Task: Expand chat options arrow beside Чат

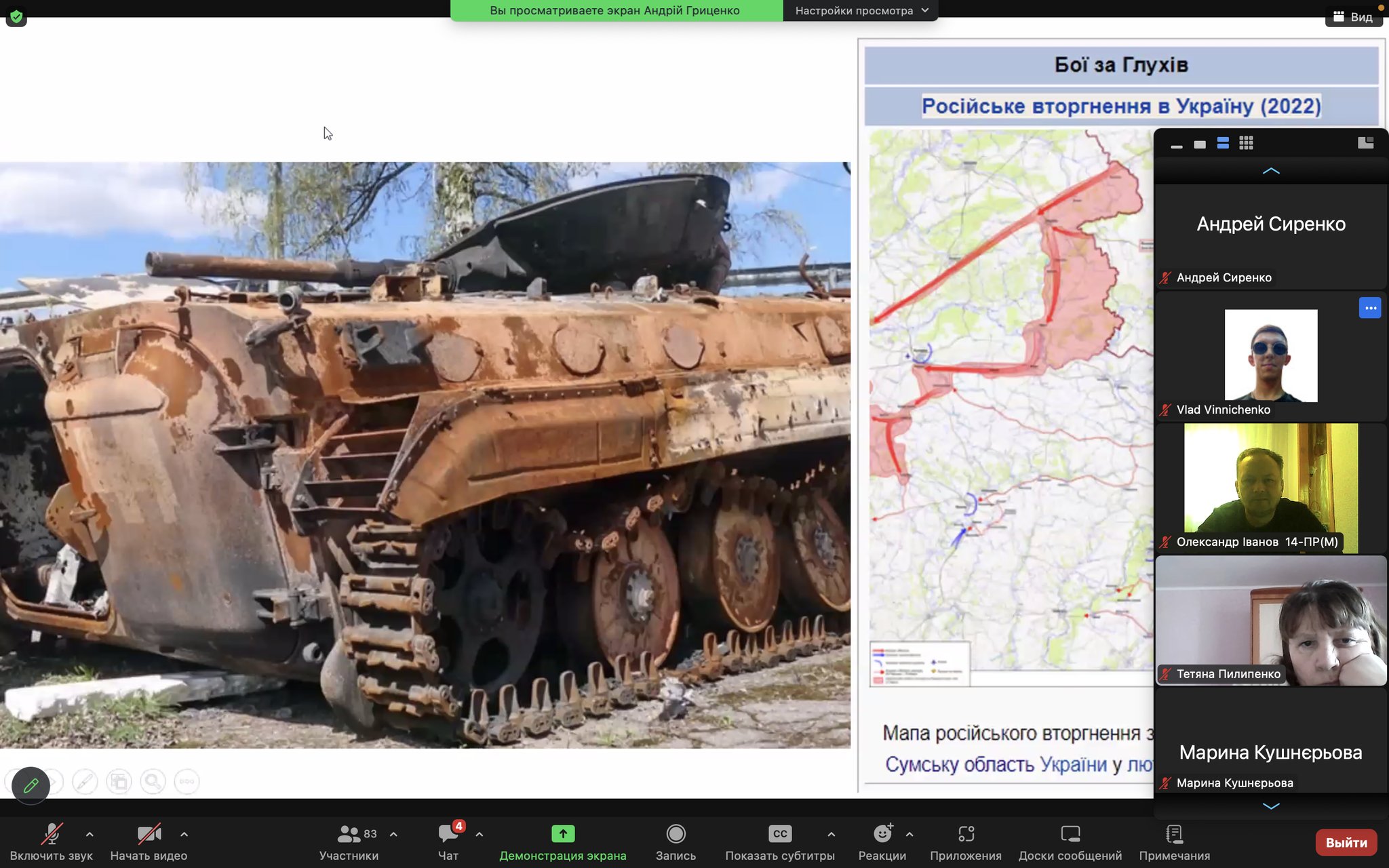Action: (x=480, y=835)
